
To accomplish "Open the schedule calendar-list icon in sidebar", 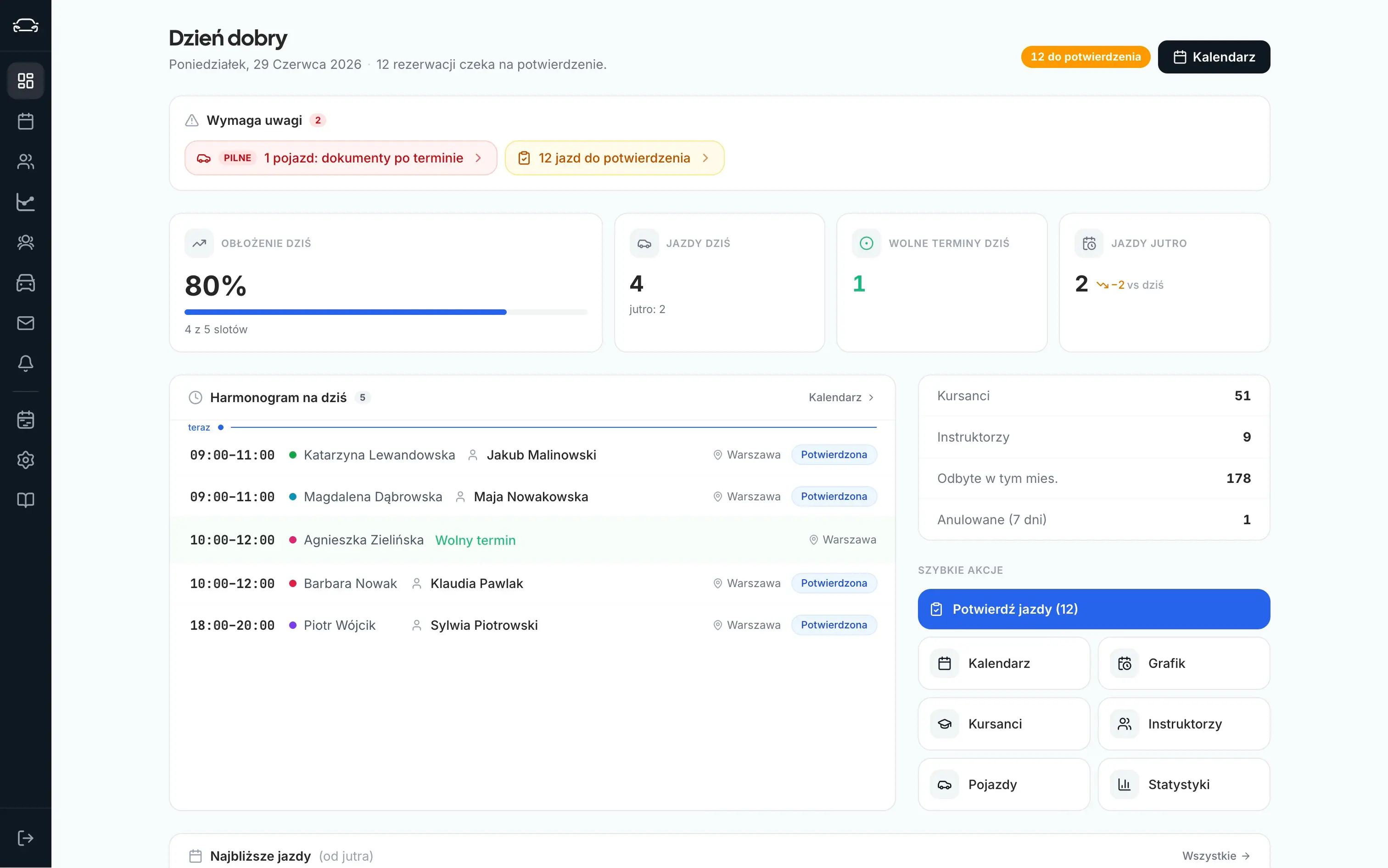I will click(25, 420).
